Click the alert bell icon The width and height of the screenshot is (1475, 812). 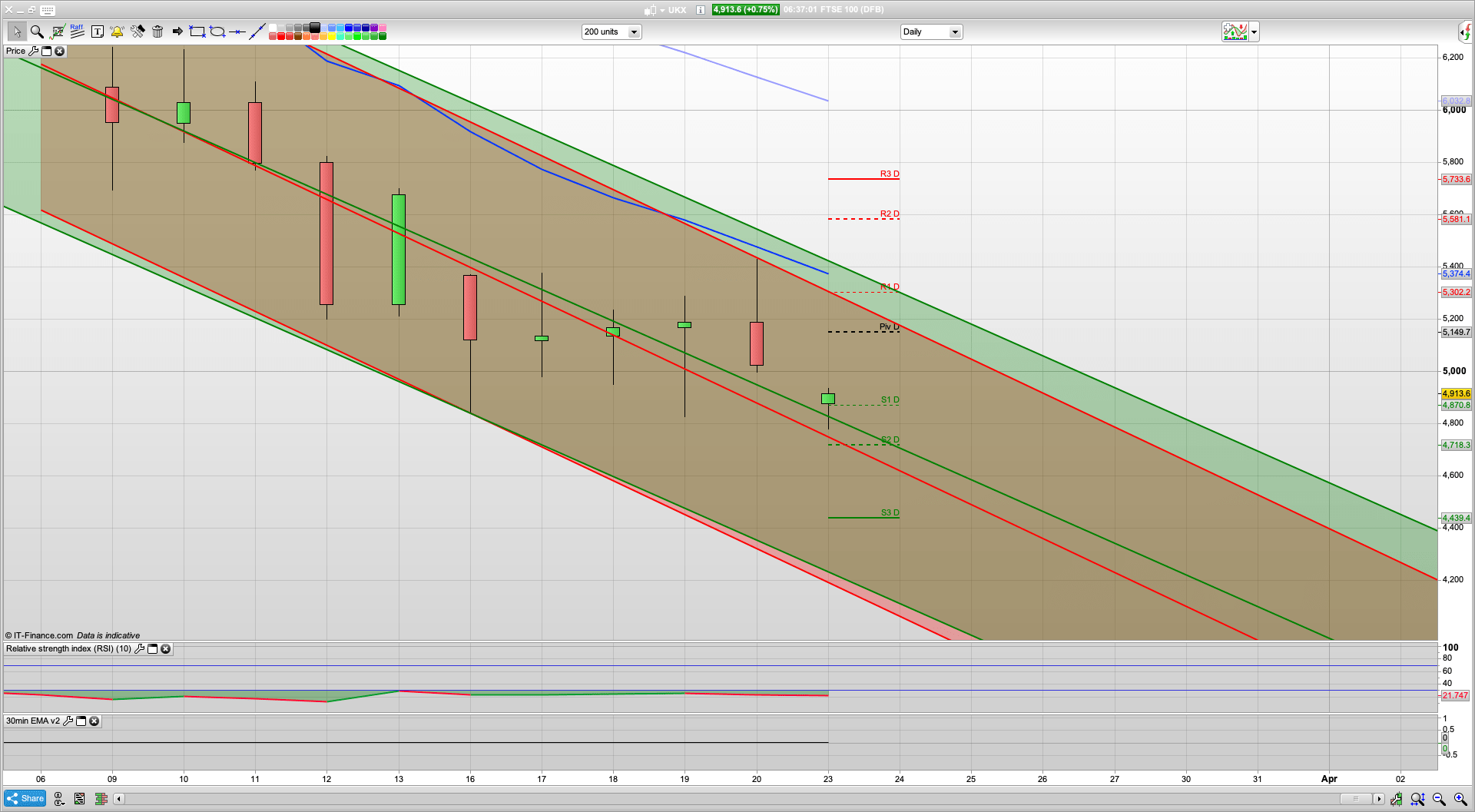(117, 31)
